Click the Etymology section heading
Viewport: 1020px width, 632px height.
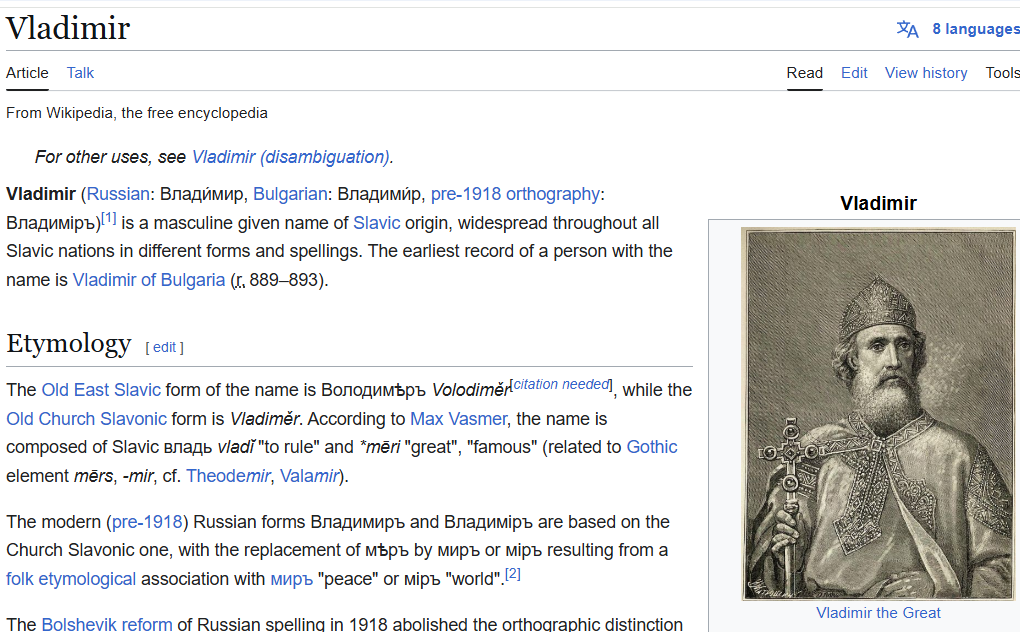click(x=69, y=343)
